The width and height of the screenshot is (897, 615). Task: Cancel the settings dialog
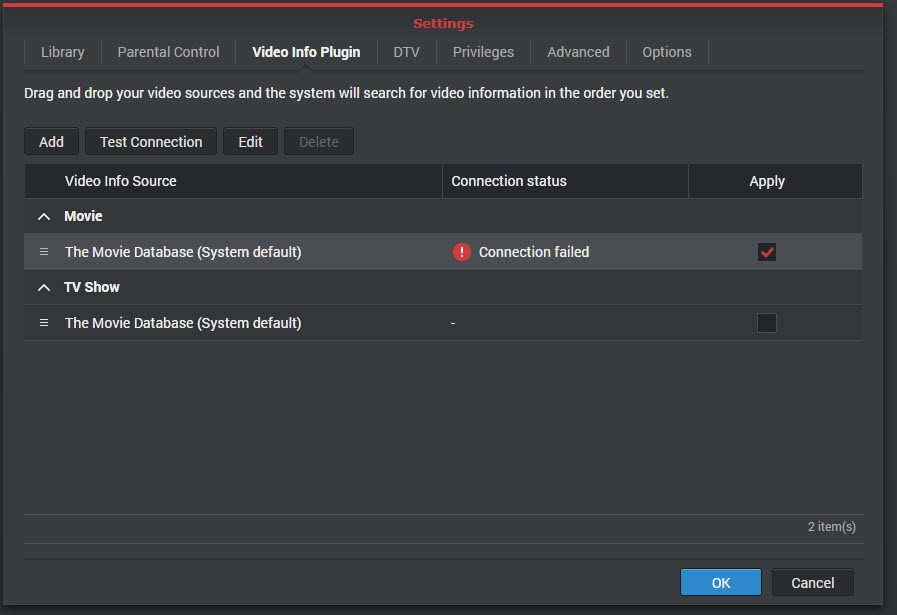pyautogui.click(x=812, y=583)
